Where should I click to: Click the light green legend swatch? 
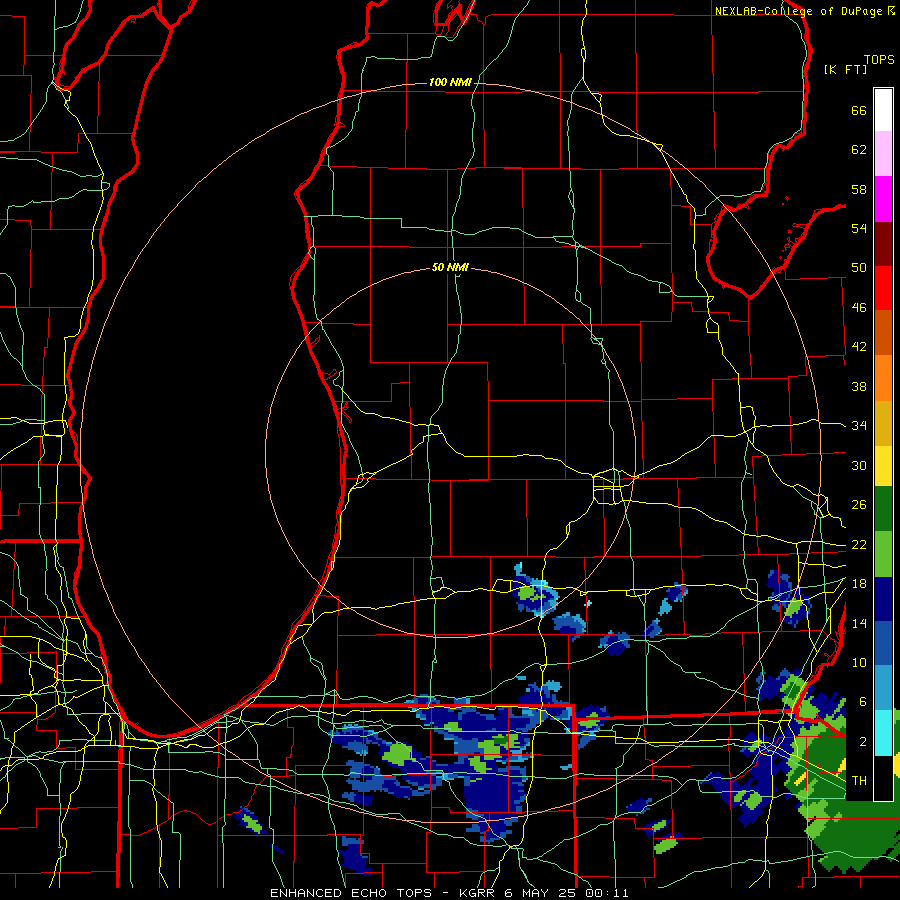coord(883,554)
